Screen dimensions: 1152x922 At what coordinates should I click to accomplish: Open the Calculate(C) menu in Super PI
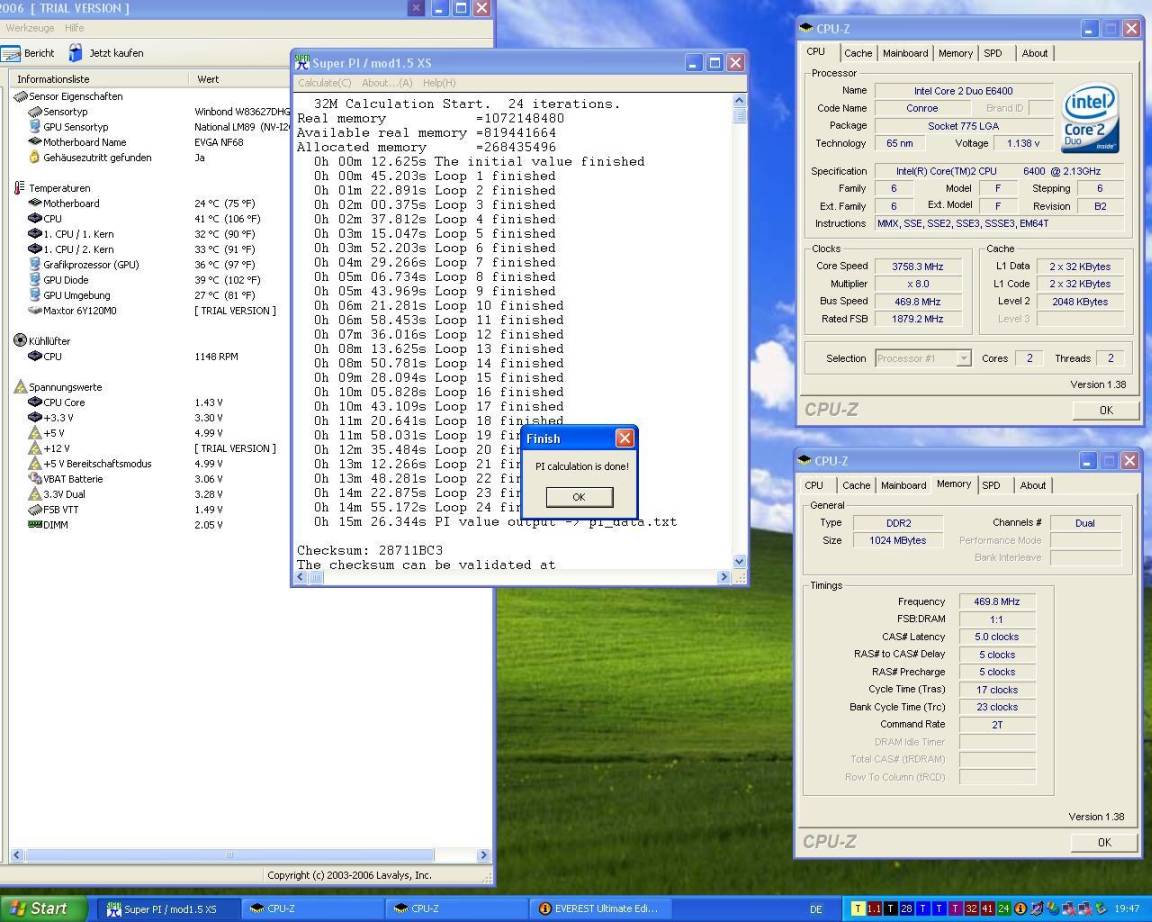pyautogui.click(x=325, y=83)
